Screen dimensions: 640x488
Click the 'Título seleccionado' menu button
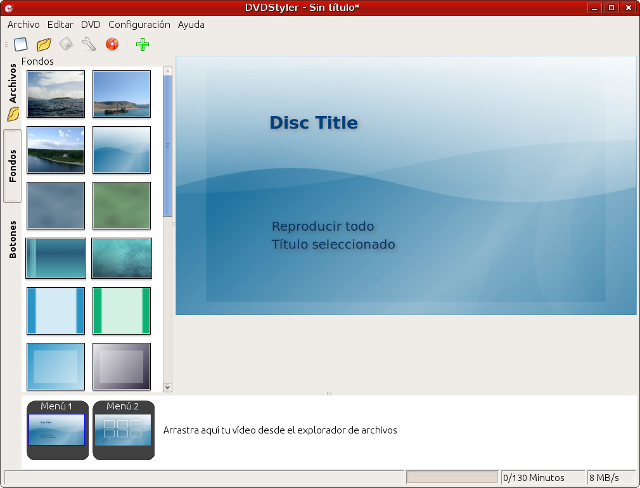pyautogui.click(x=333, y=244)
